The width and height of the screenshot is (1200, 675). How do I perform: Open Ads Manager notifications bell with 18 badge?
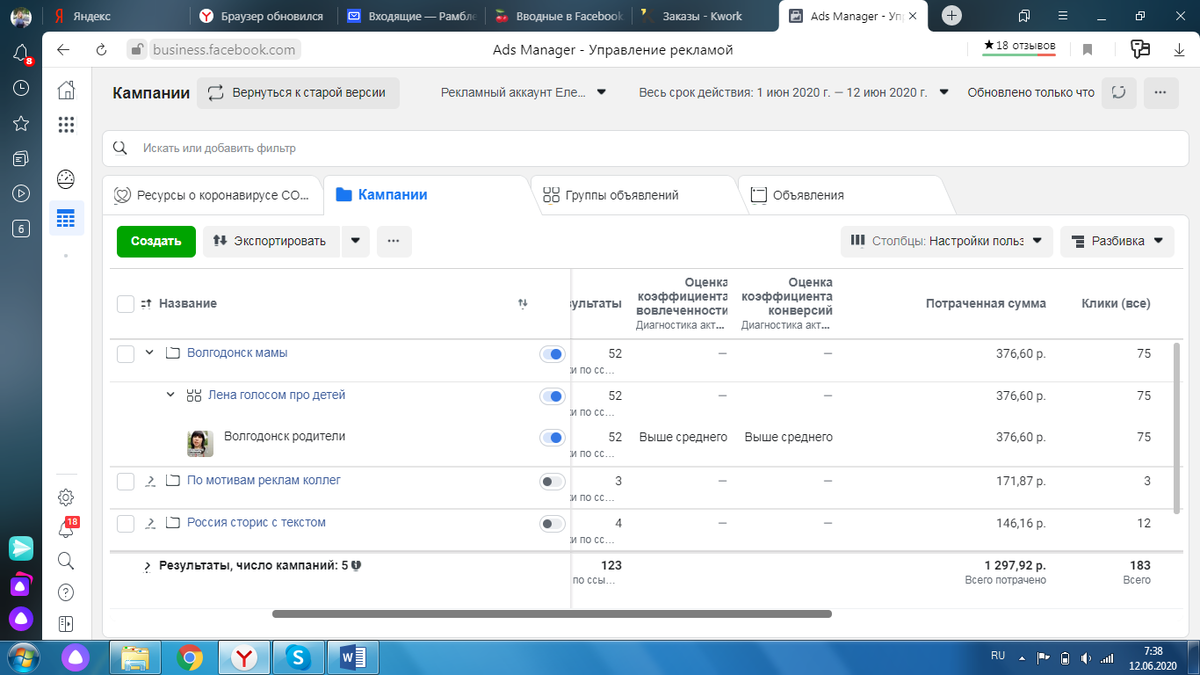pos(67,529)
